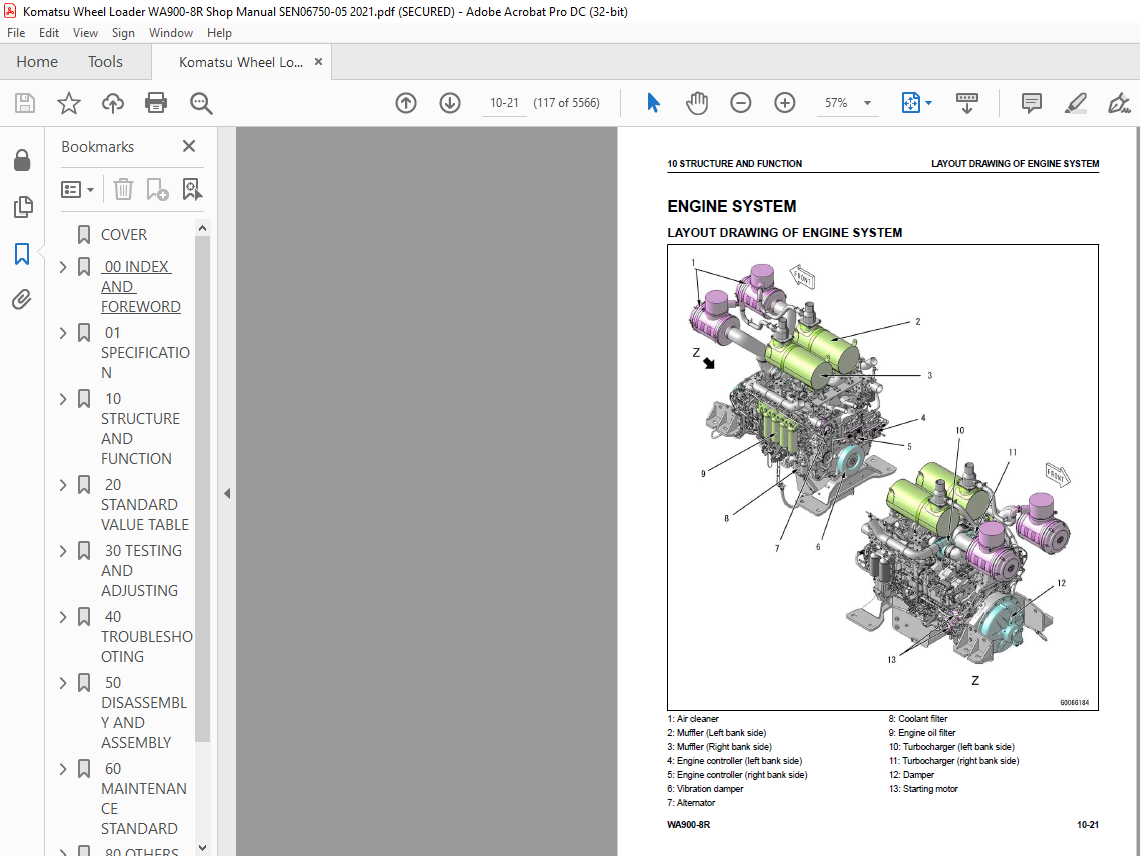Go to previous page arrow
Viewport: 1140px width, 856px height.
coord(406,103)
